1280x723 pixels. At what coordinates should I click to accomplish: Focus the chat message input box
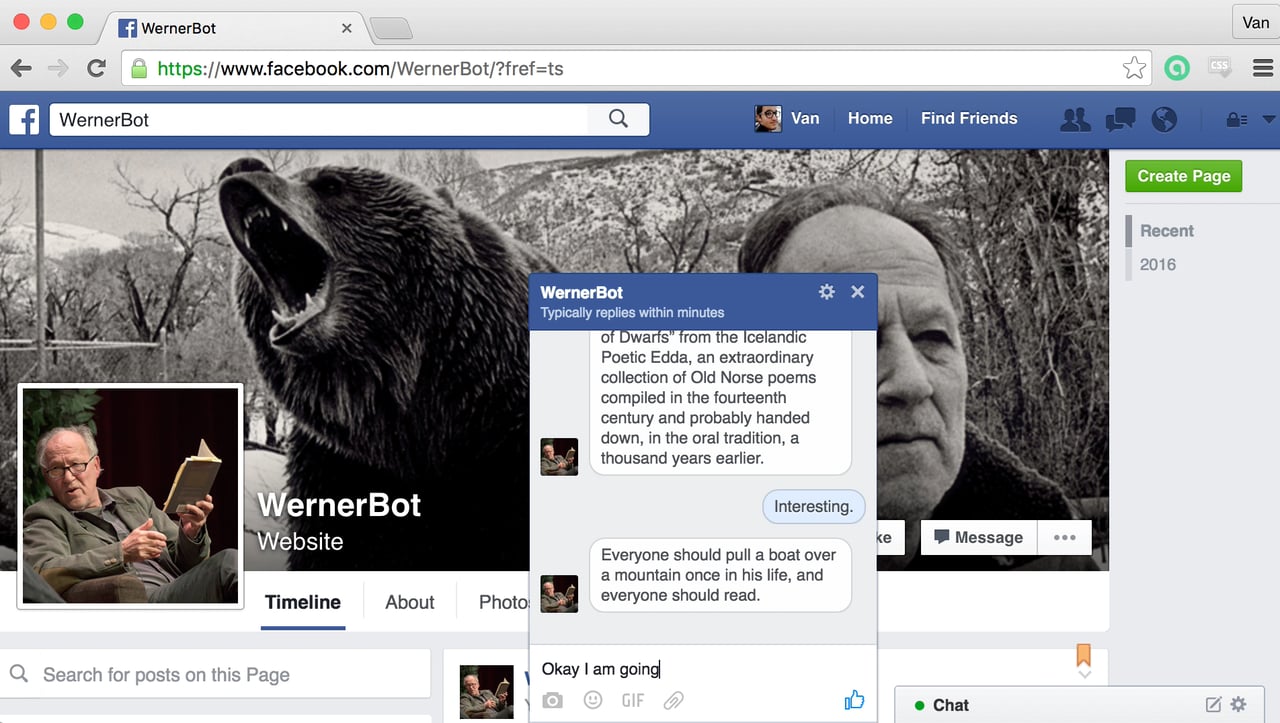[703, 669]
